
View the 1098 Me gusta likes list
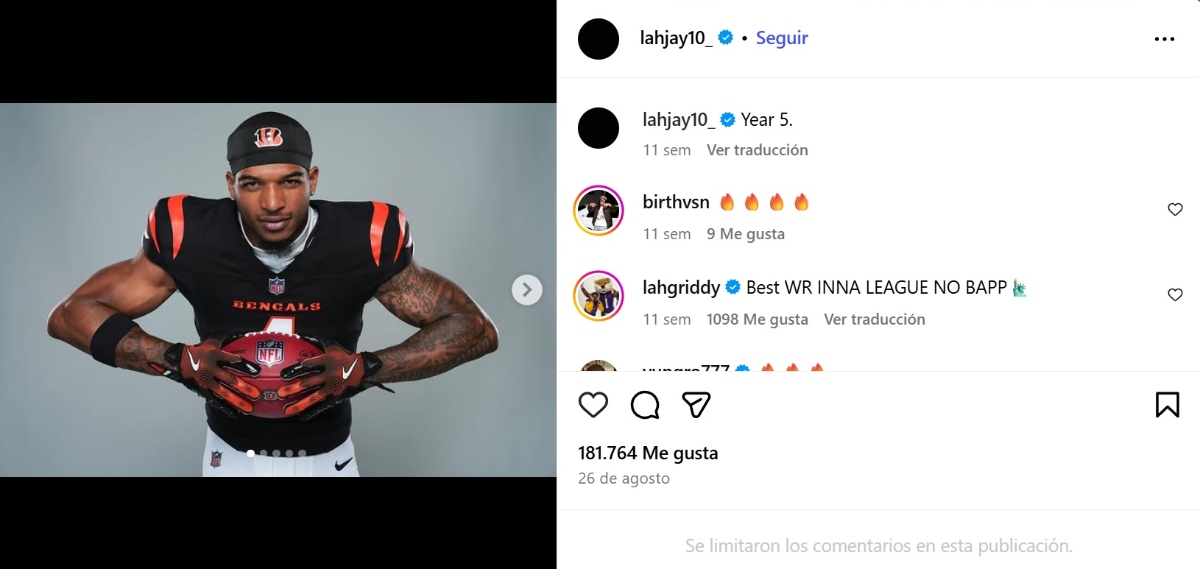pyautogui.click(x=757, y=320)
